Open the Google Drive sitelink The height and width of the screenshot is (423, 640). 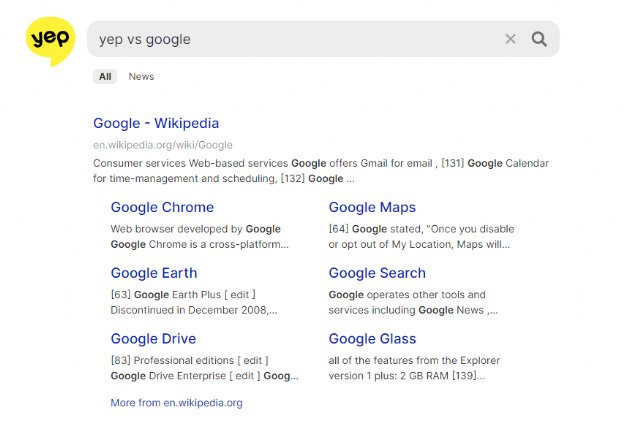pos(153,339)
